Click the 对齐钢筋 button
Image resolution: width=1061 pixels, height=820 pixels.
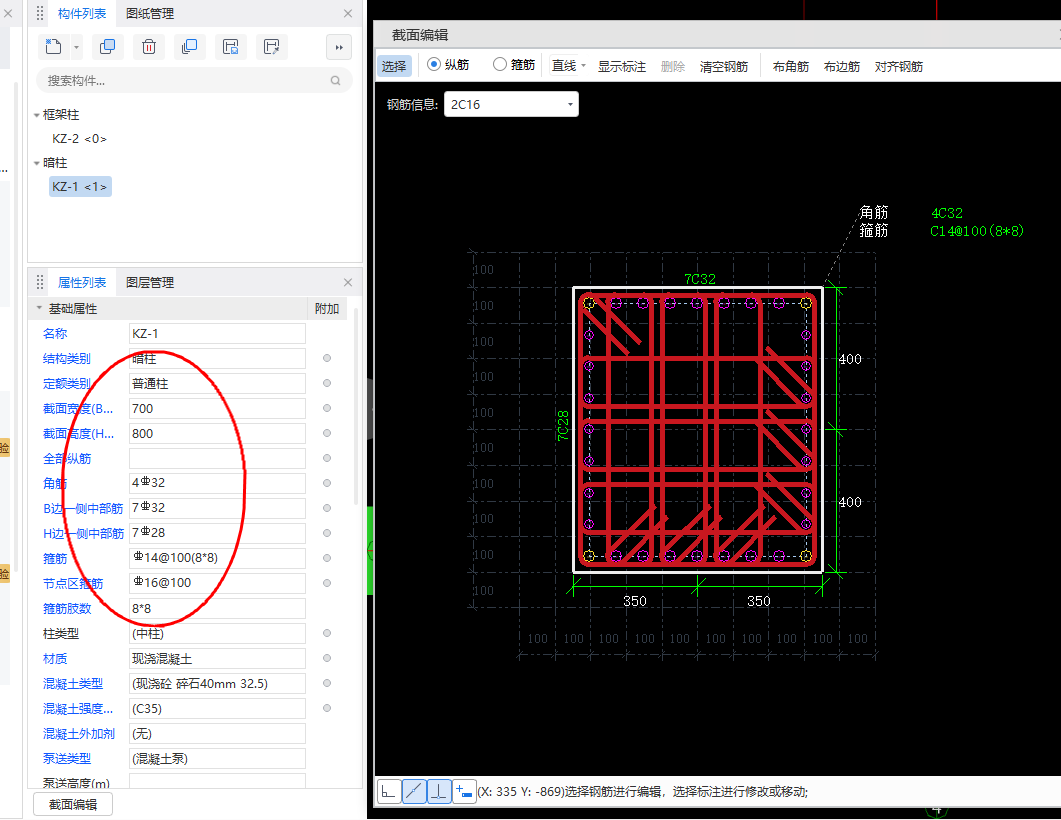[x=899, y=66]
